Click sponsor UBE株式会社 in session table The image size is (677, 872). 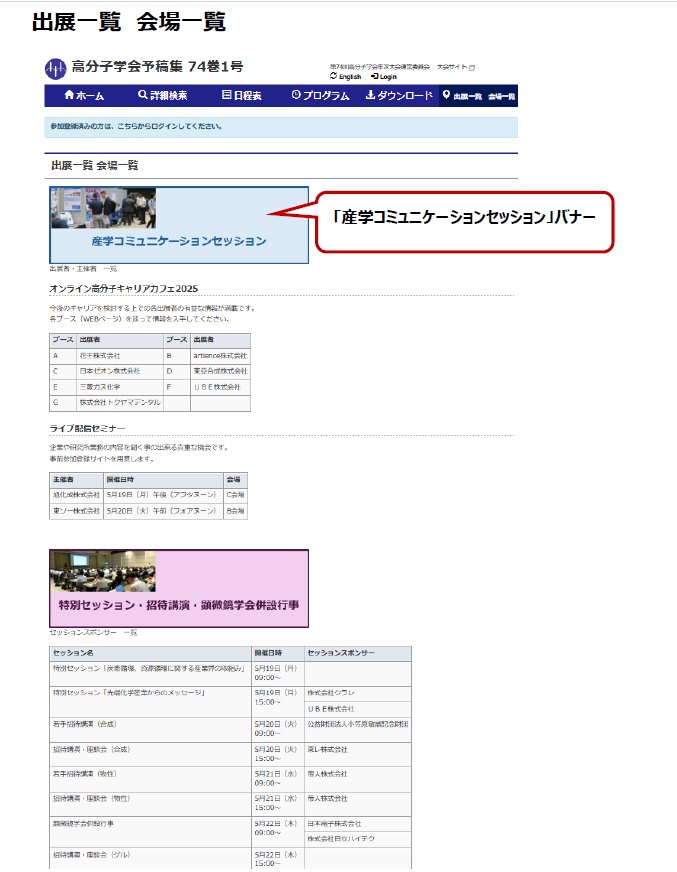331,709
